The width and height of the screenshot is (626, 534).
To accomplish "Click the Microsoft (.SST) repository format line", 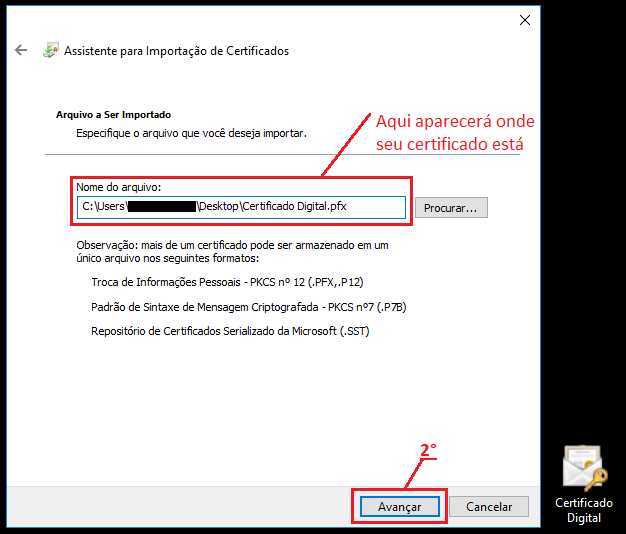I will click(x=235, y=331).
